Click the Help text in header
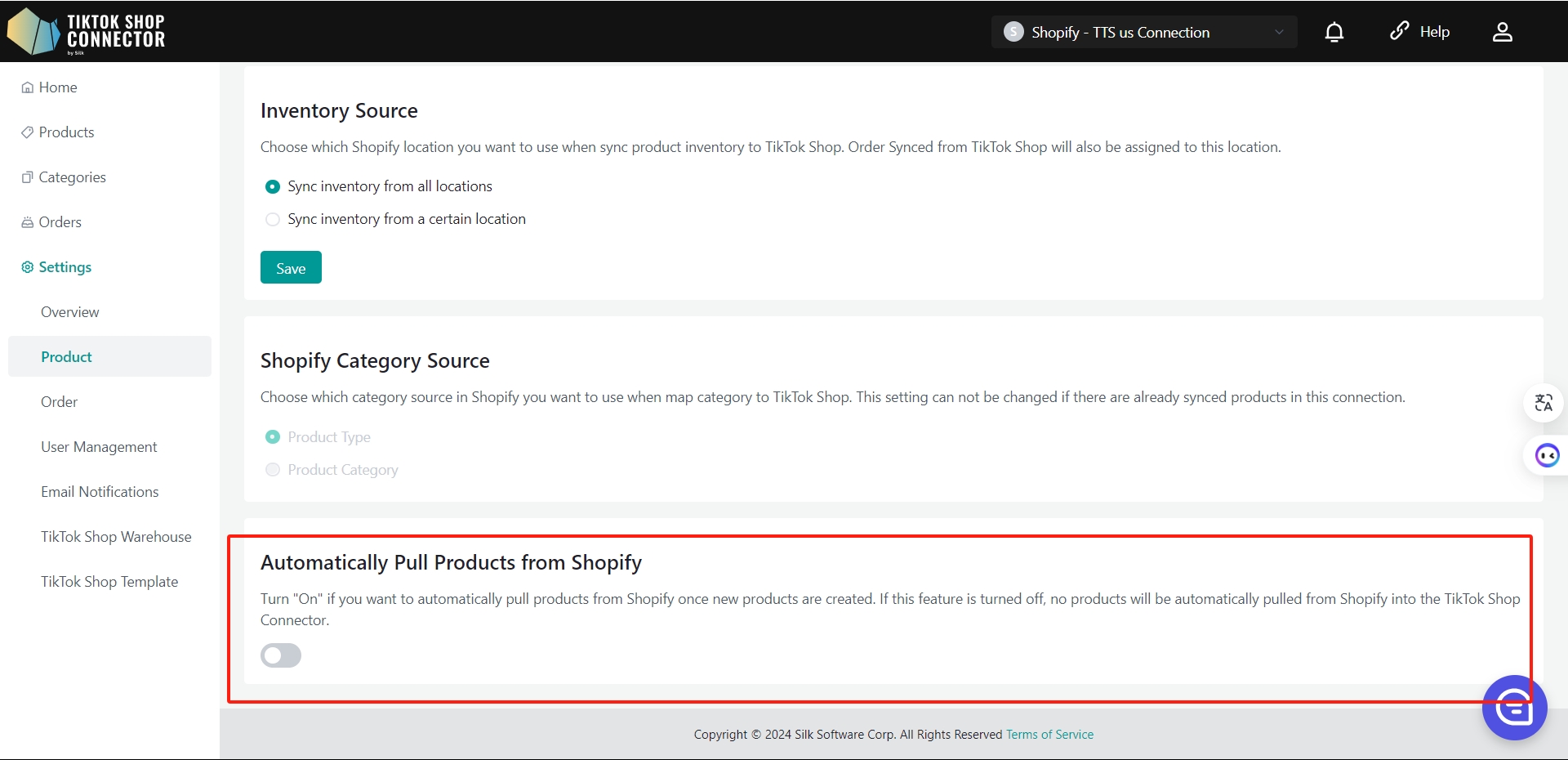The width and height of the screenshot is (1568, 760). click(x=1435, y=32)
